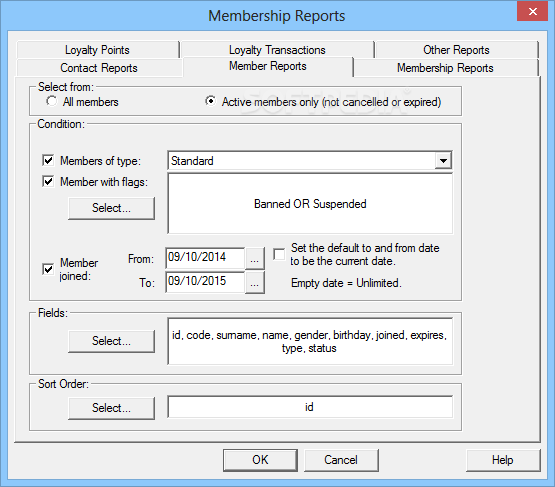Enable default to and from current date
The image size is (555, 487).
coord(279,254)
